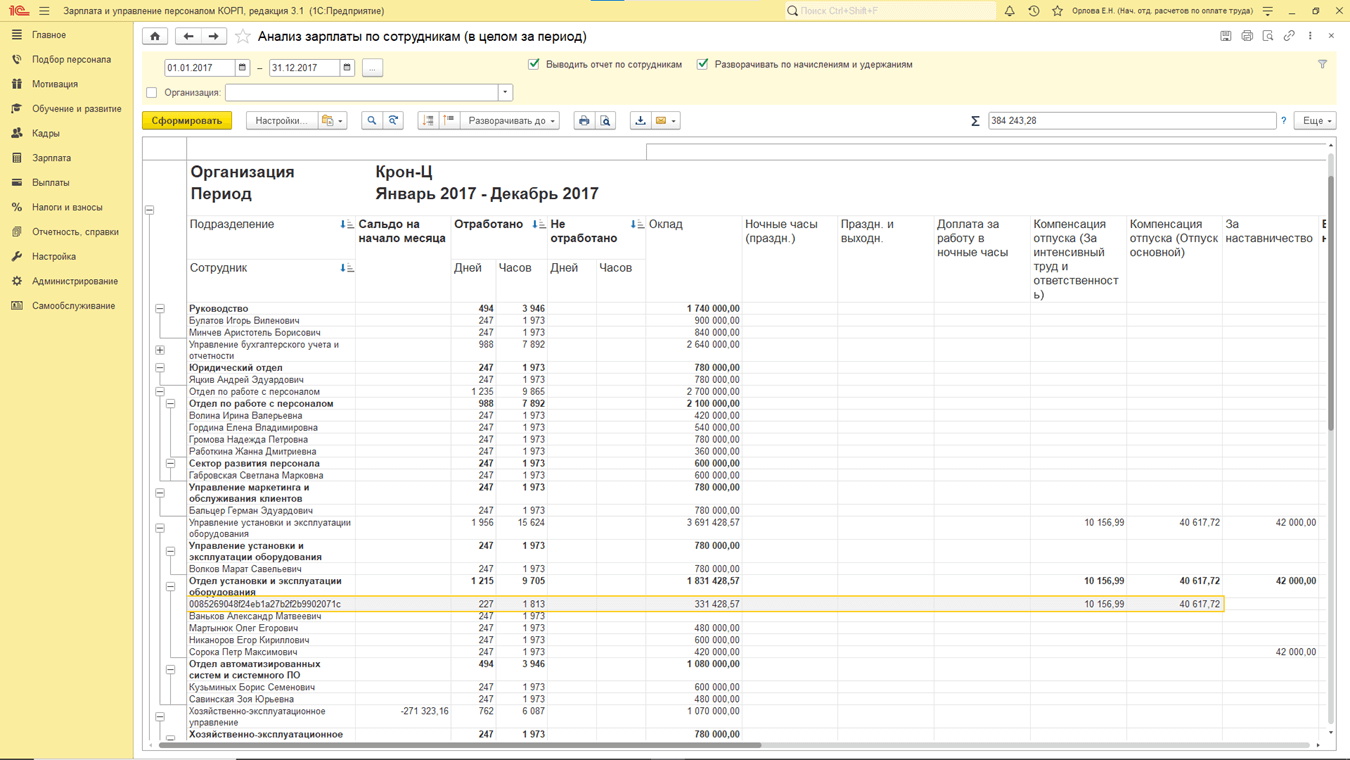Click the find magnifier icon in toolbar

[371, 121]
